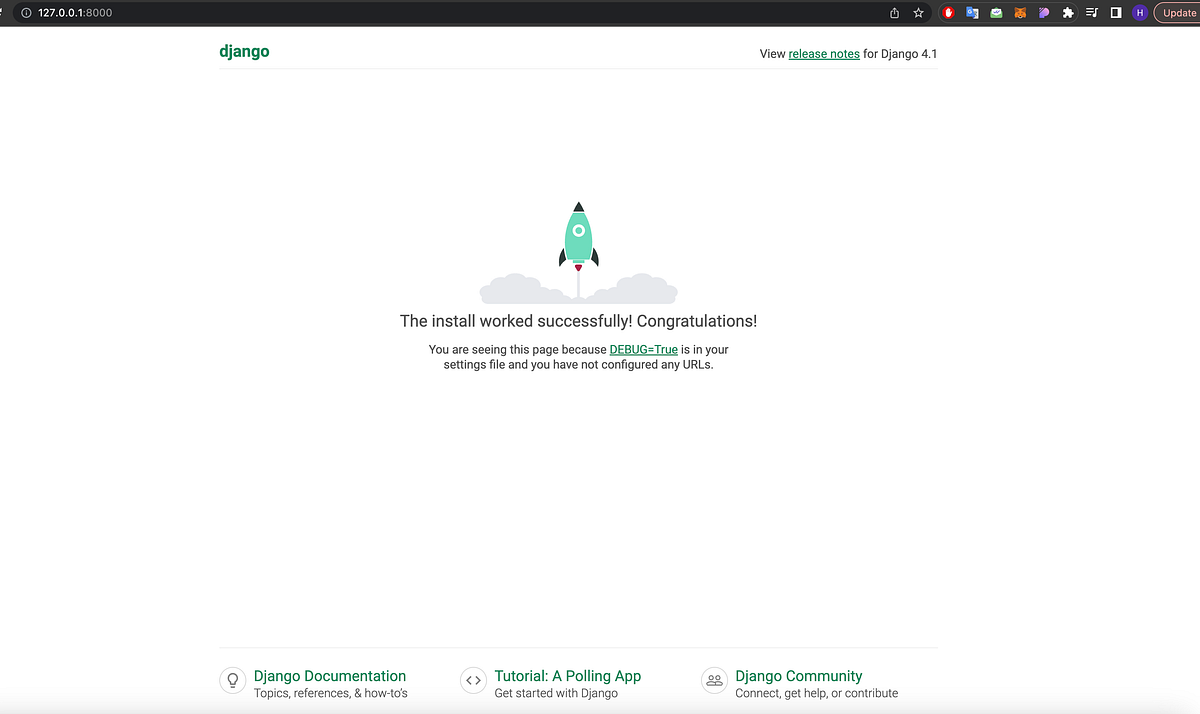Open the Phantom wallet extension

point(1044,12)
